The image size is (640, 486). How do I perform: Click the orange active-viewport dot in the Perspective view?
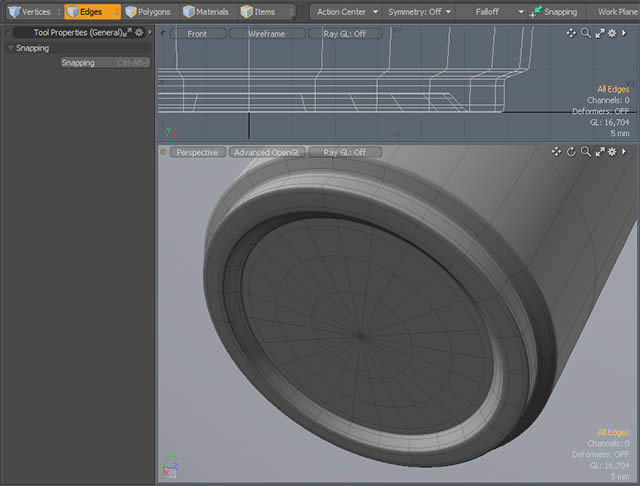click(x=163, y=152)
